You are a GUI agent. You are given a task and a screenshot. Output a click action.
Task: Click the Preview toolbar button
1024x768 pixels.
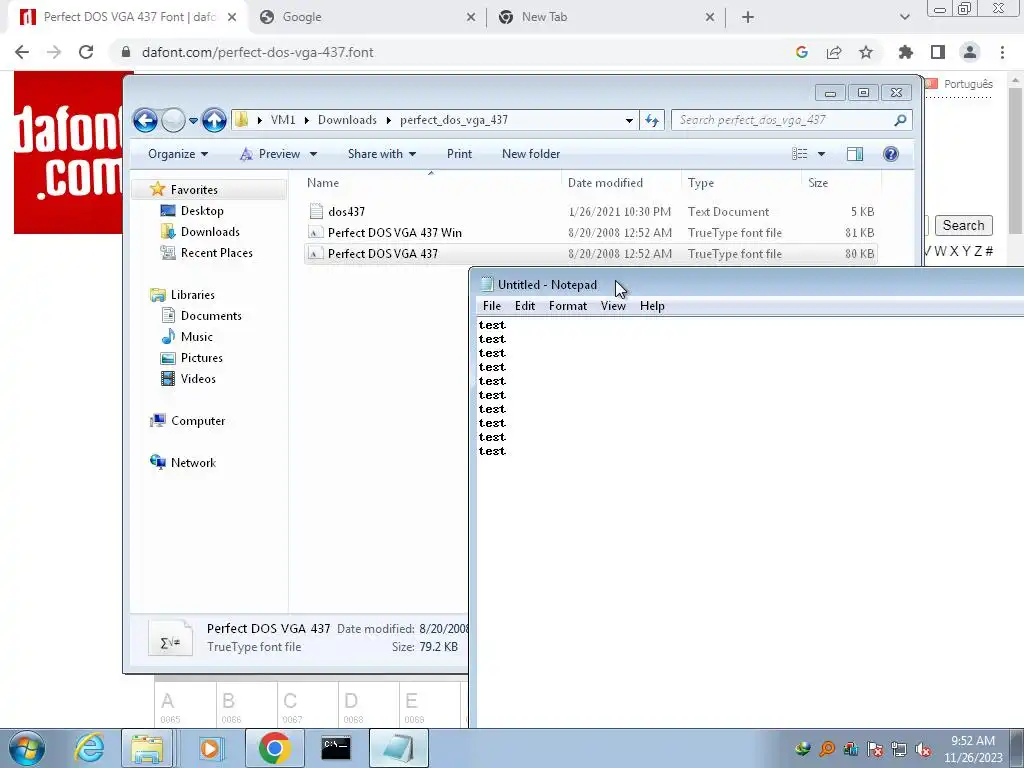pyautogui.click(x=270, y=154)
